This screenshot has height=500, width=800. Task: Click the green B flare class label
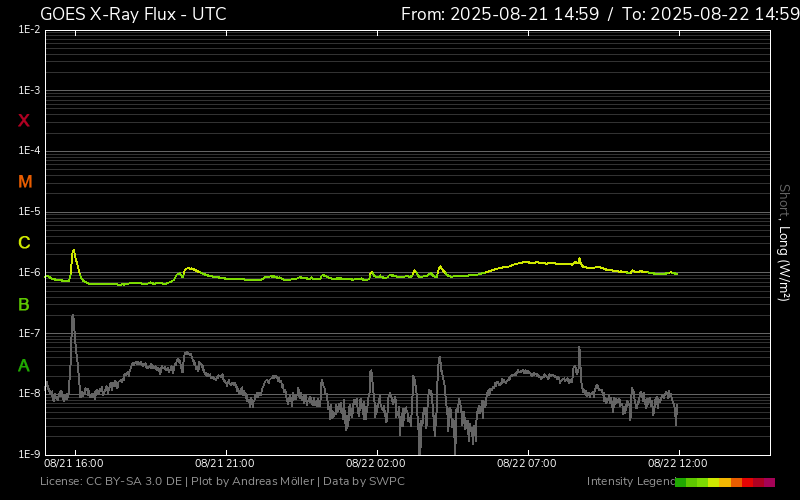(24, 304)
